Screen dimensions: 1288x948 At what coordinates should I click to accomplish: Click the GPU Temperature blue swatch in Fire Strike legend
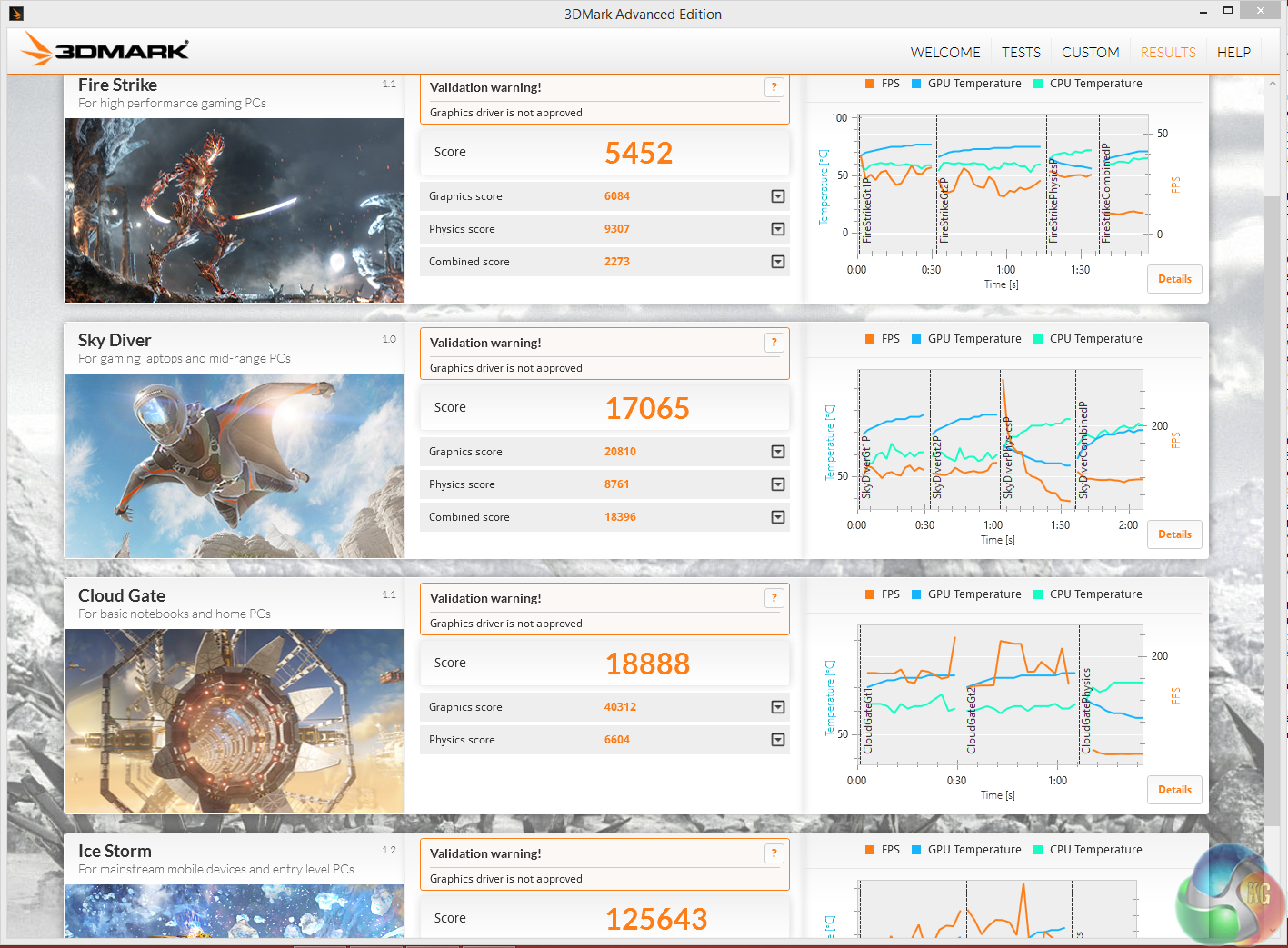tap(916, 84)
